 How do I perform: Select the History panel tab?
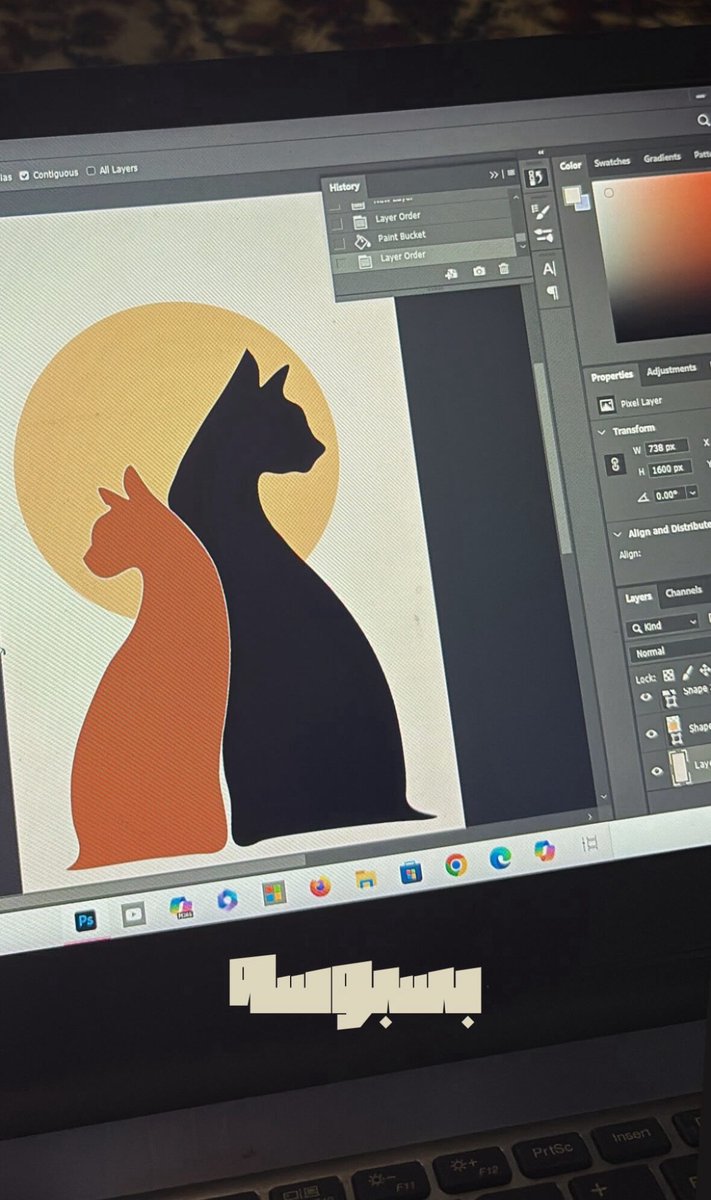tap(344, 186)
